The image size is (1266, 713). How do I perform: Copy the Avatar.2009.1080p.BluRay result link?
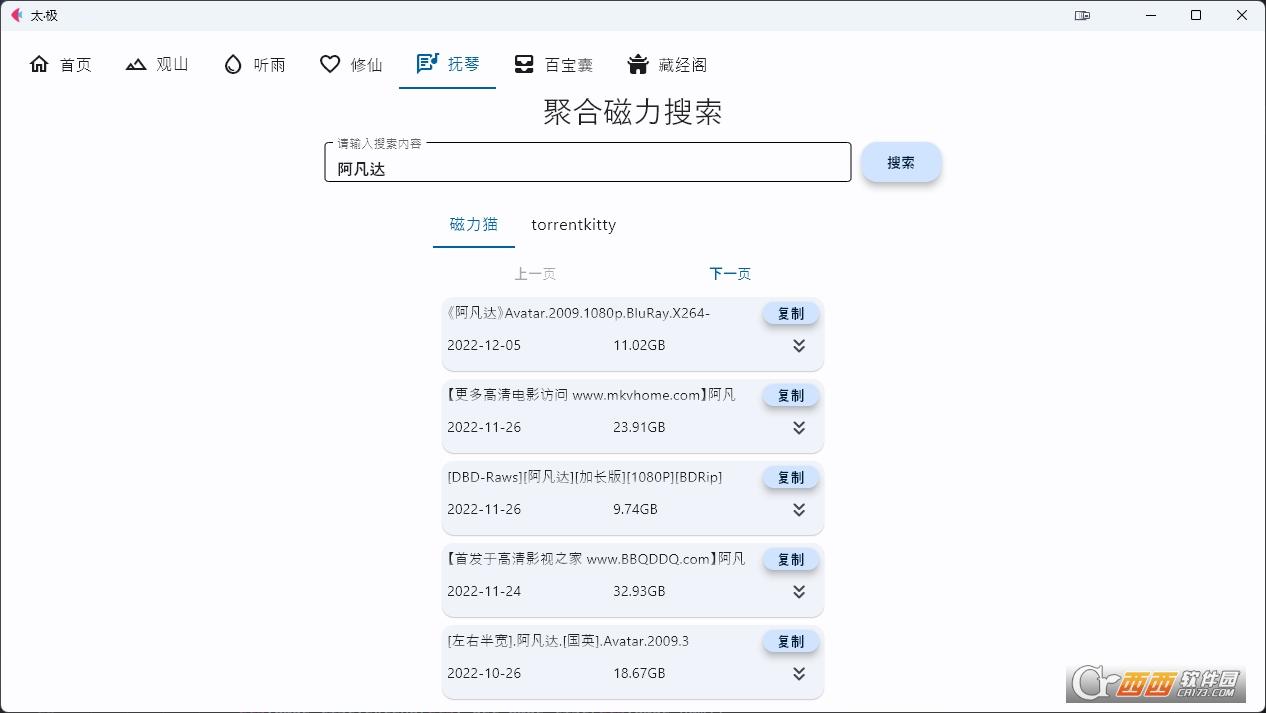[x=791, y=313]
